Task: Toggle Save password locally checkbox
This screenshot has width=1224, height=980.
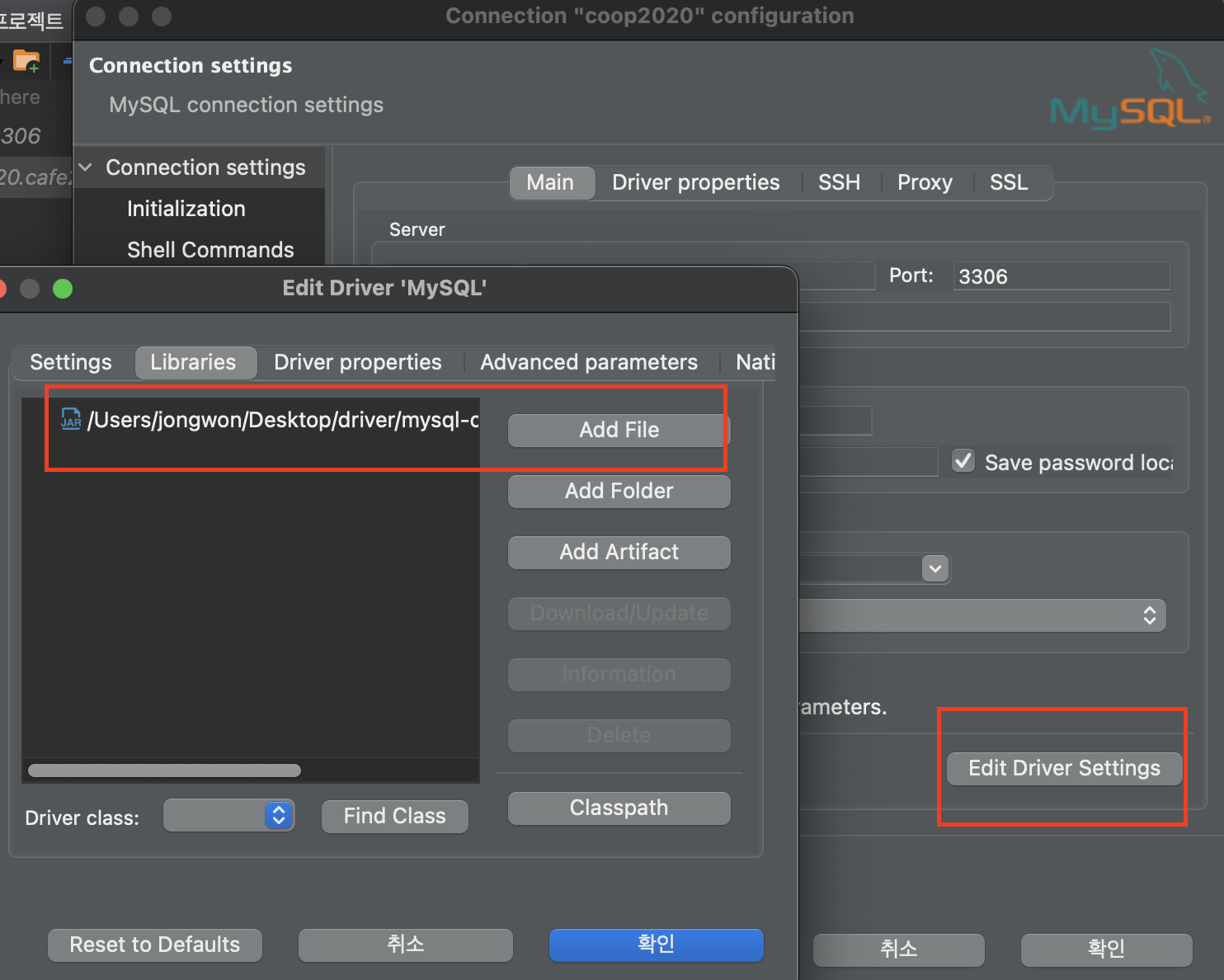Action: [x=963, y=461]
